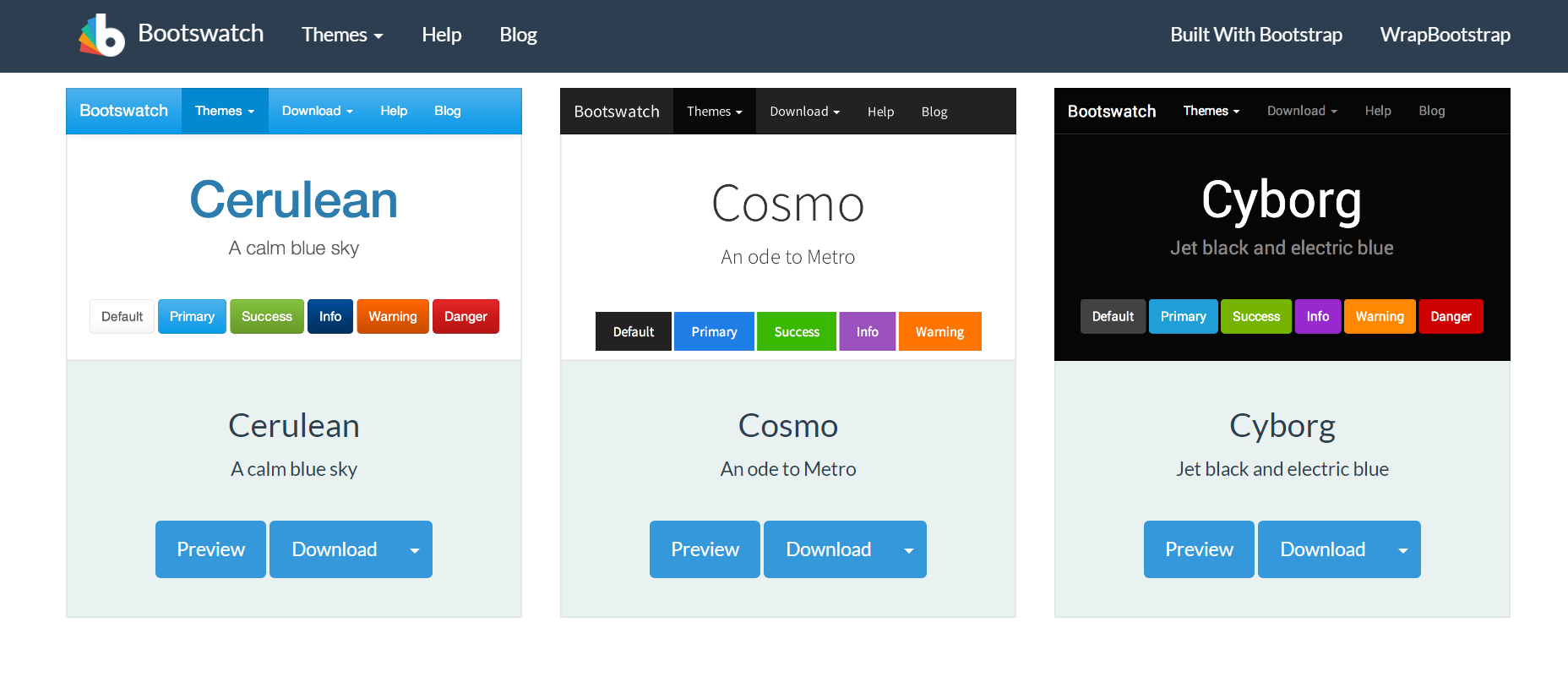The image size is (1568, 688).
Task: Preview the Cosmo theme
Action: (x=705, y=549)
